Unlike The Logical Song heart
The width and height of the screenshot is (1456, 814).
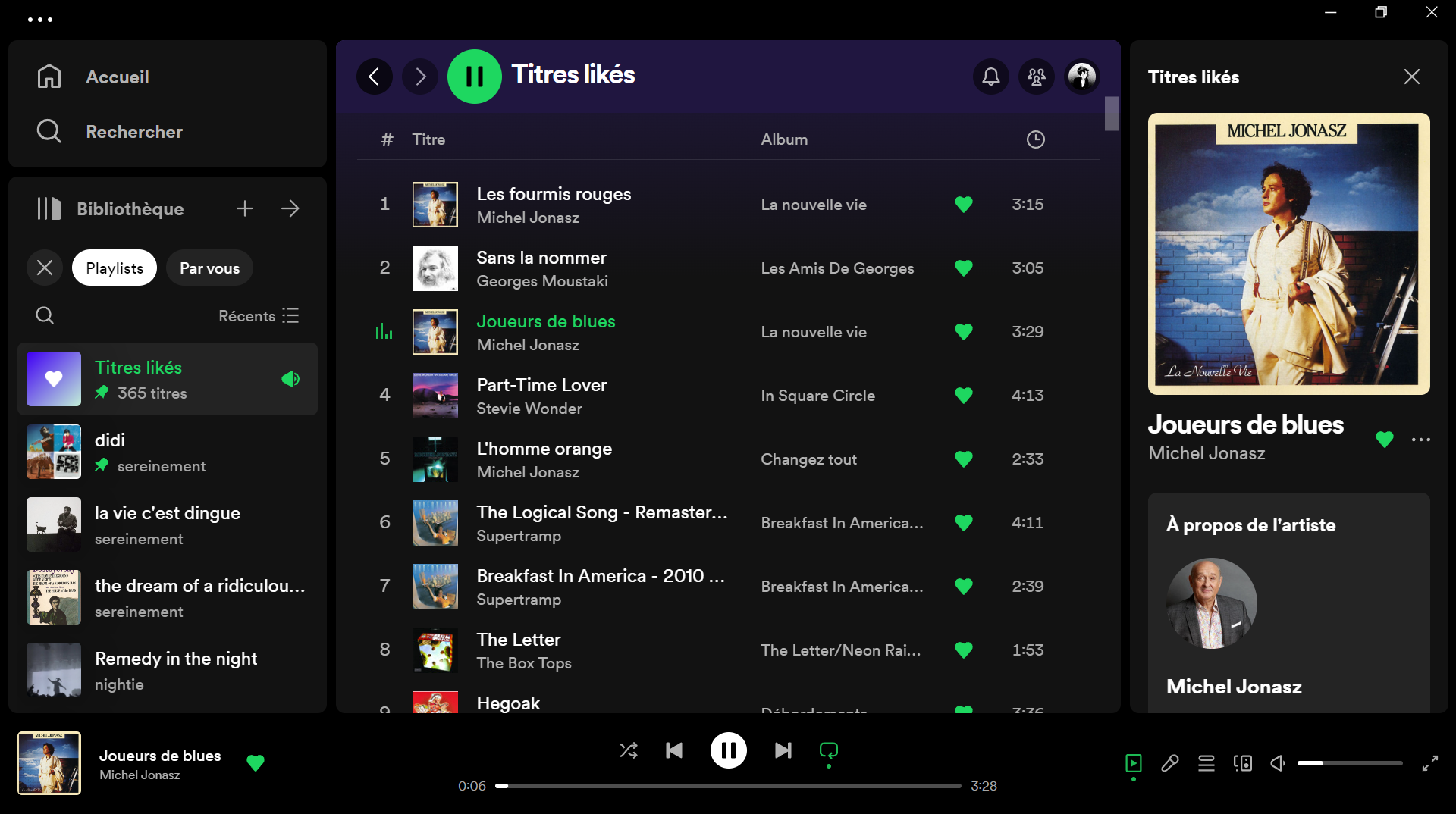pyautogui.click(x=964, y=523)
